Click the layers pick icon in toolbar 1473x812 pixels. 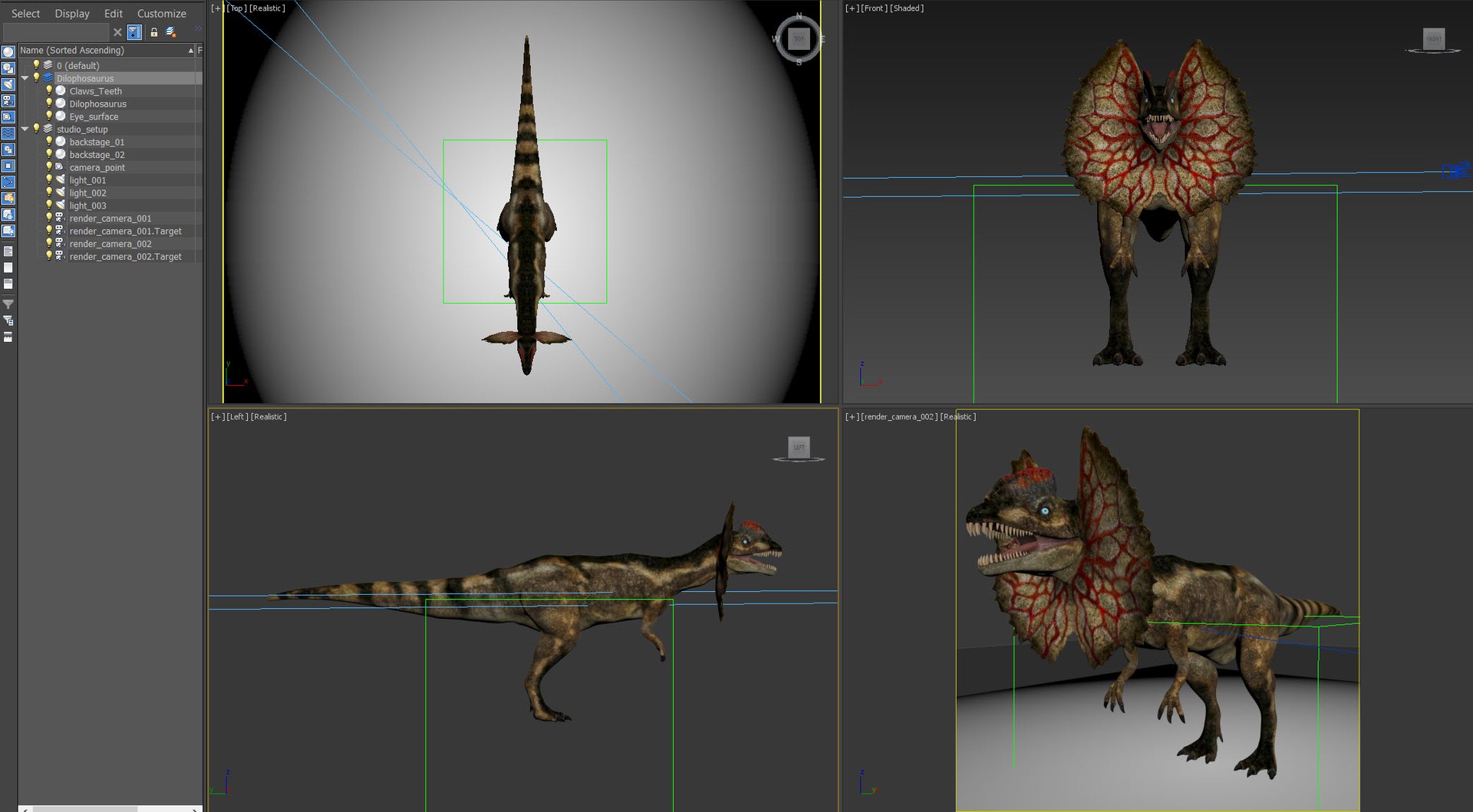click(170, 32)
